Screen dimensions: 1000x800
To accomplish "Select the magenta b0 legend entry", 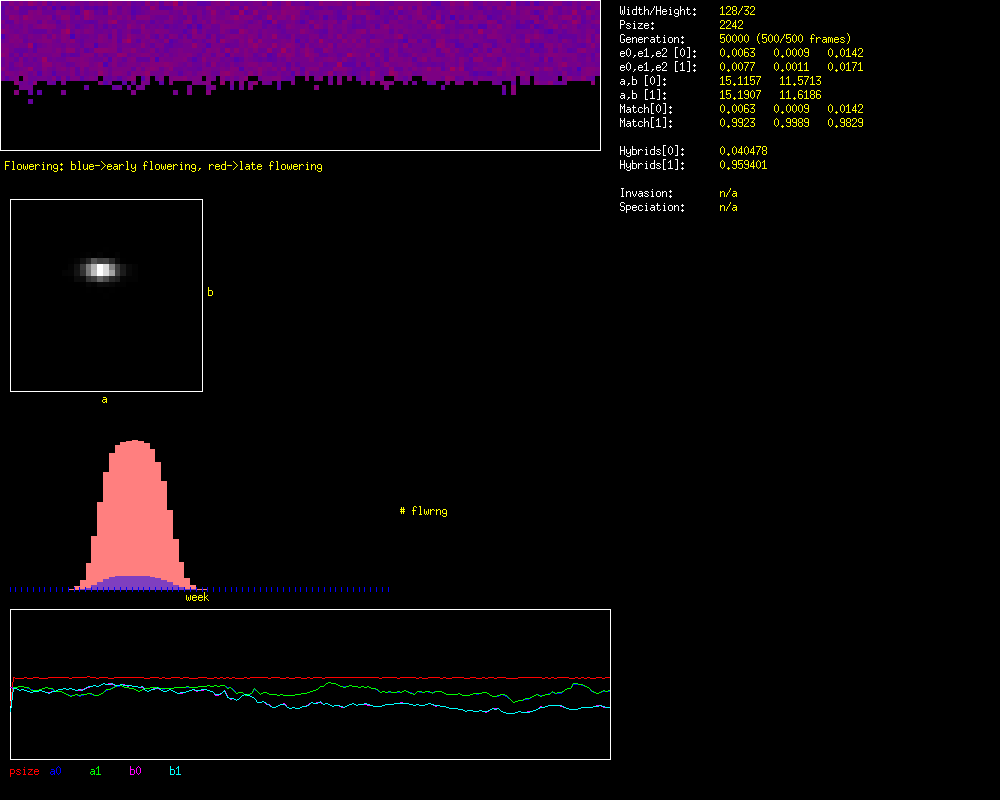I will point(135,771).
